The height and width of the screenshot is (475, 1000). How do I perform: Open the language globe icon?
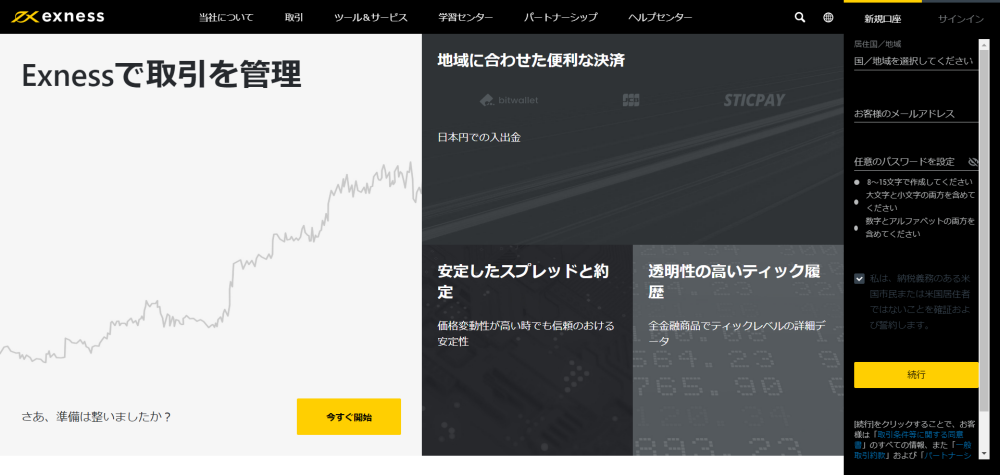828,17
